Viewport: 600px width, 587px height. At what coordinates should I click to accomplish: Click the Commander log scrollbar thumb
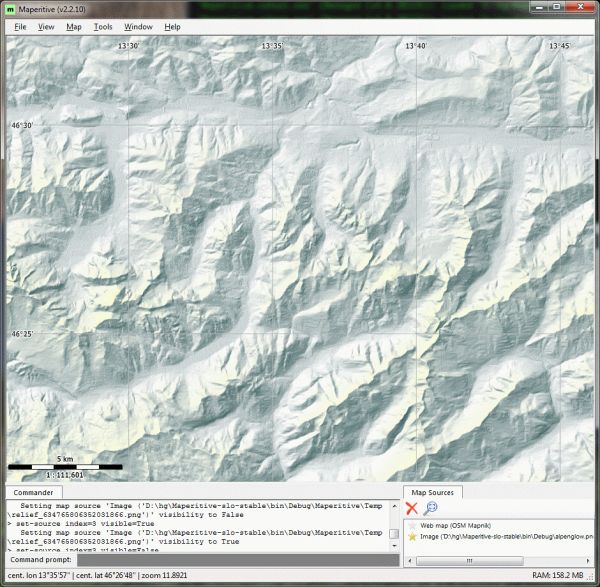point(394,533)
